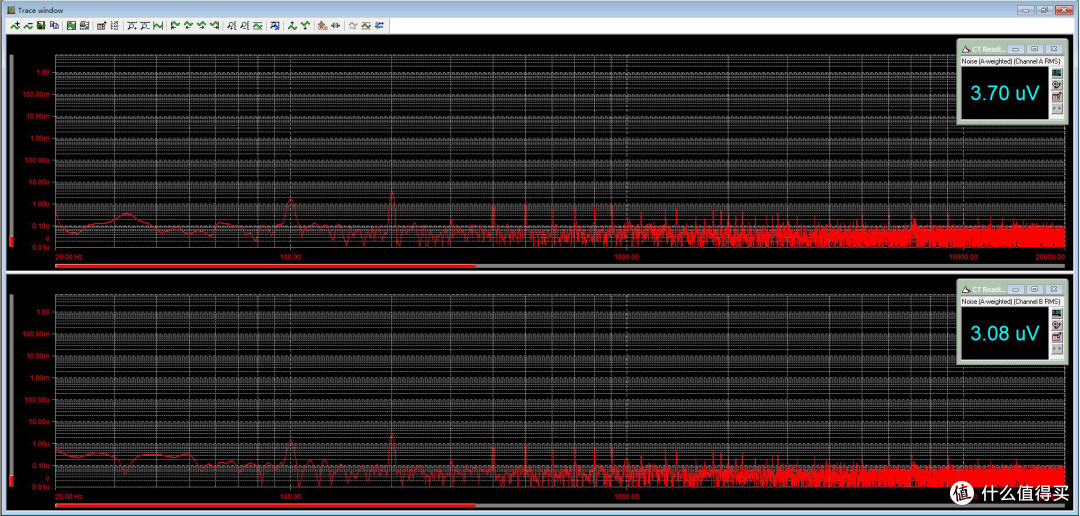The height and width of the screenshot is (516, 1080).
Task: Click the settings panel button in Channel B readout
Action: (1057, 336)
